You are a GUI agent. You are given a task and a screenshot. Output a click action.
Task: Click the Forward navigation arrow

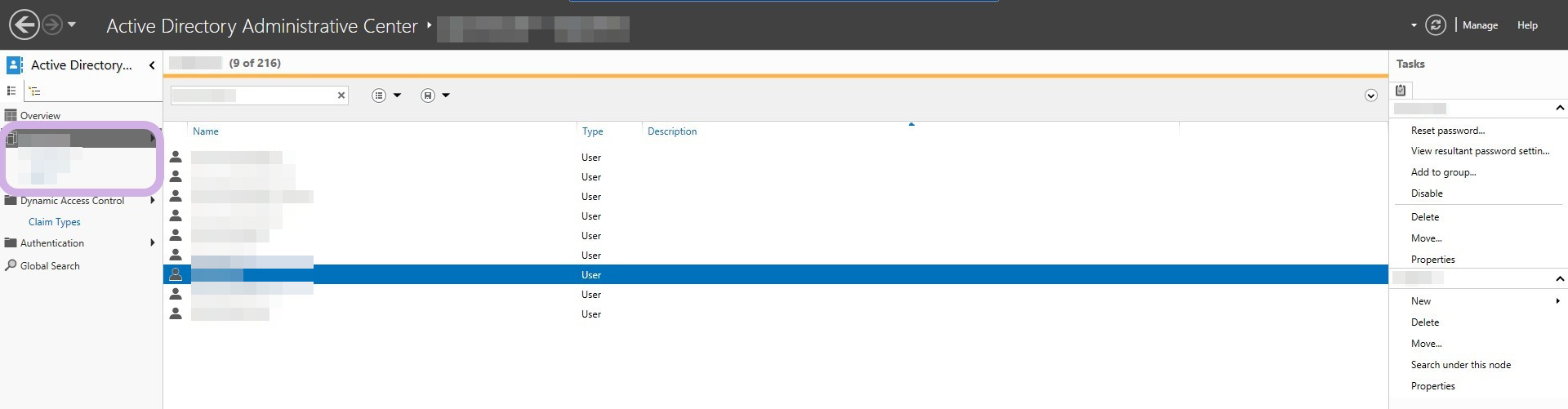52,25
